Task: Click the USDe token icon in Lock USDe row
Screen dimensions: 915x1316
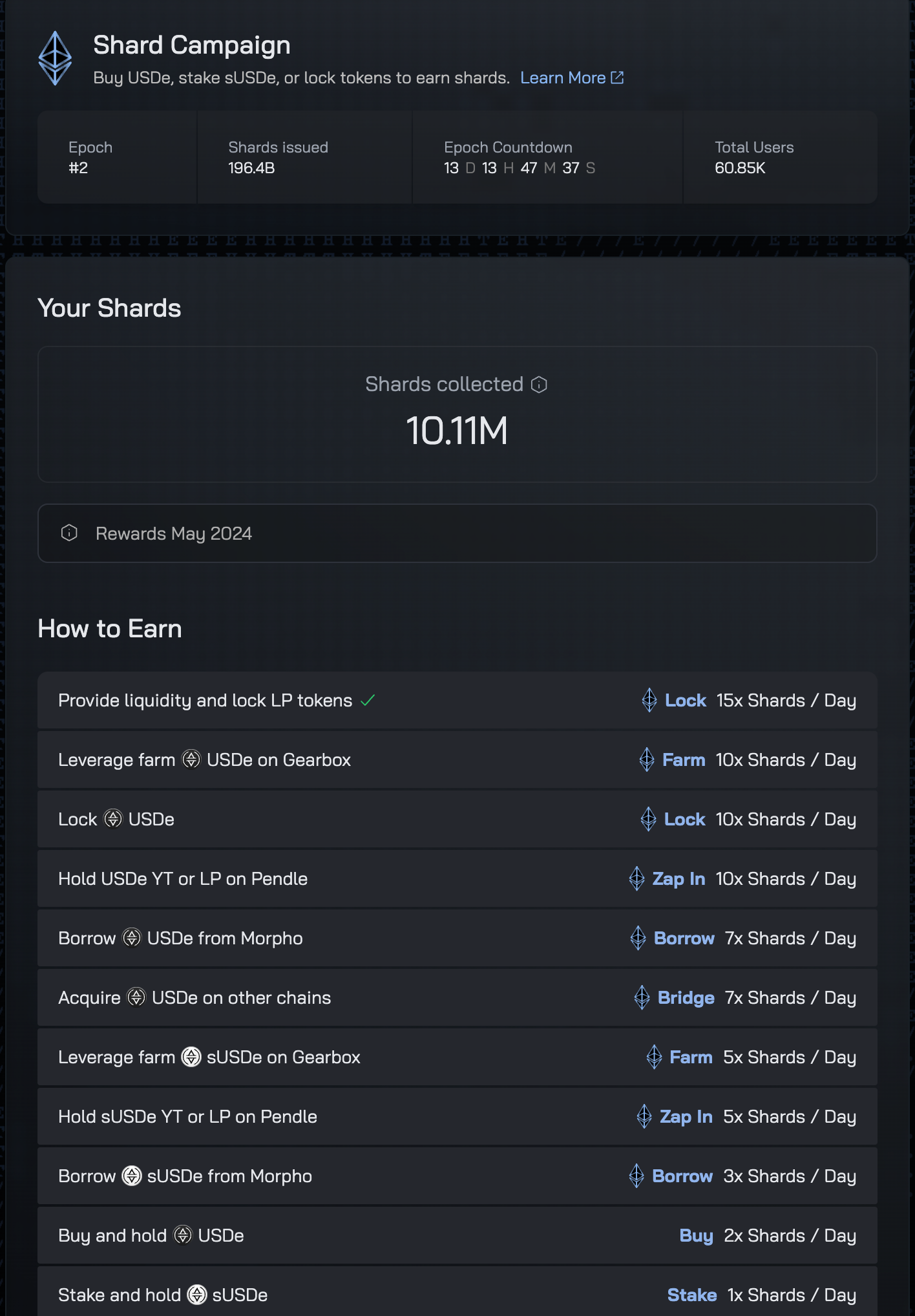Action: tap(113, 819)
